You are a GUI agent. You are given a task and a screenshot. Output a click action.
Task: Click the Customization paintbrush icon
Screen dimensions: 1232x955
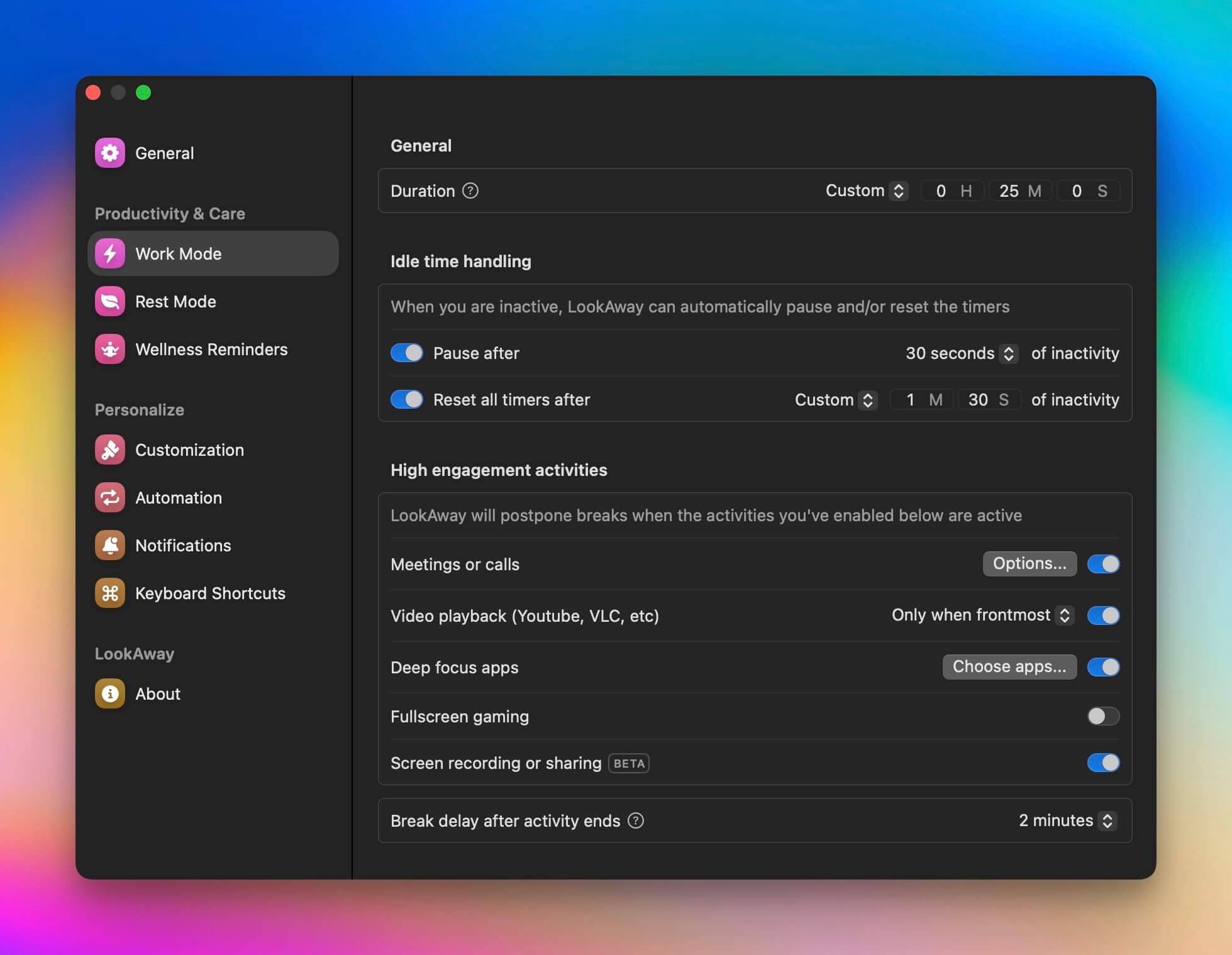pyautogui.click(x=110, y=450)
